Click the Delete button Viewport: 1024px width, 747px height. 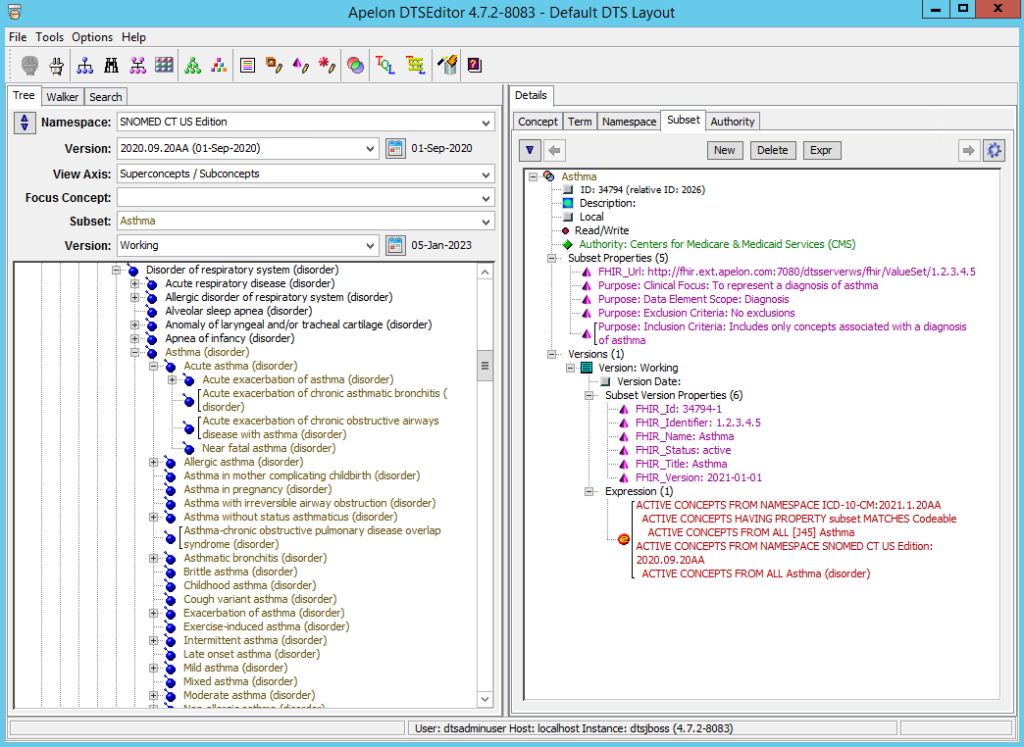(771, 150)
